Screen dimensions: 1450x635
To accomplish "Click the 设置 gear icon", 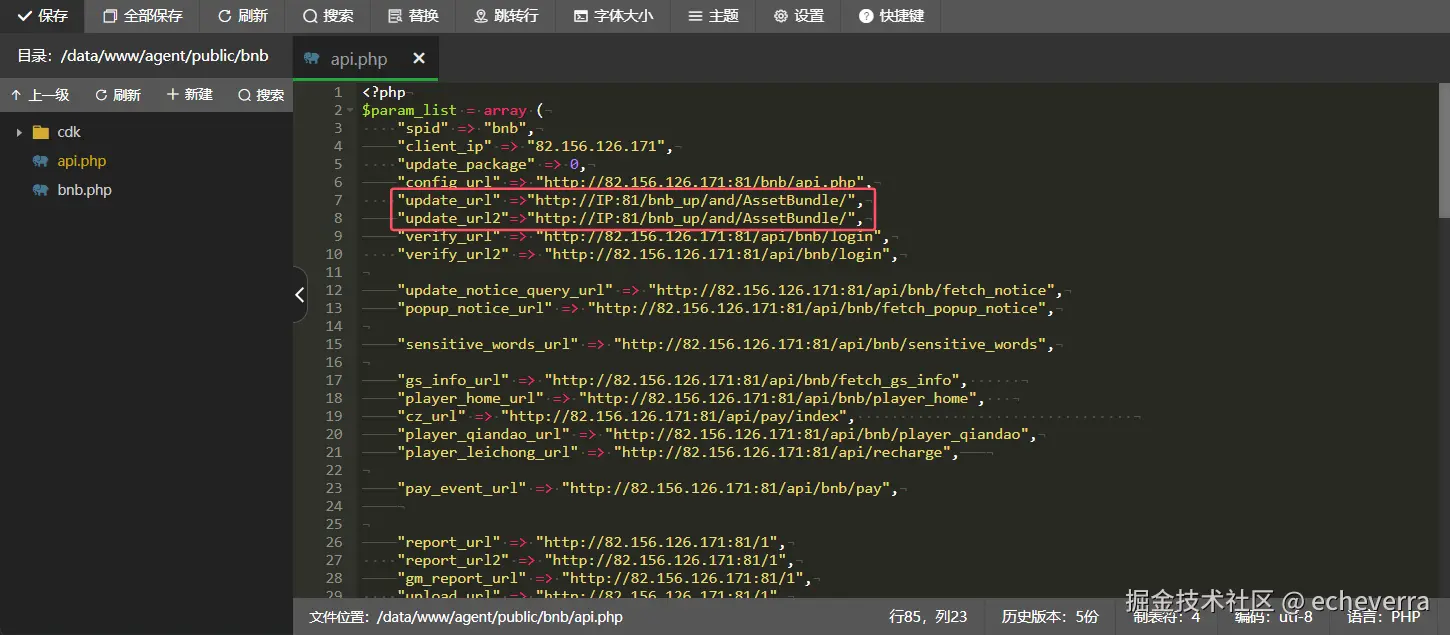I will point(780,16).
